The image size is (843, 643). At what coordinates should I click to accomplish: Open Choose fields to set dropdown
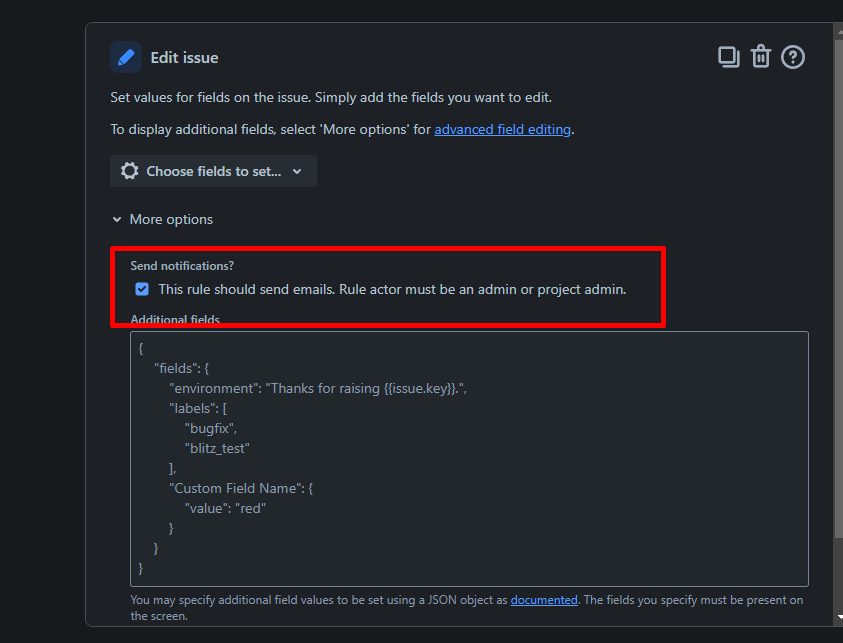click(x=213, y=171)
